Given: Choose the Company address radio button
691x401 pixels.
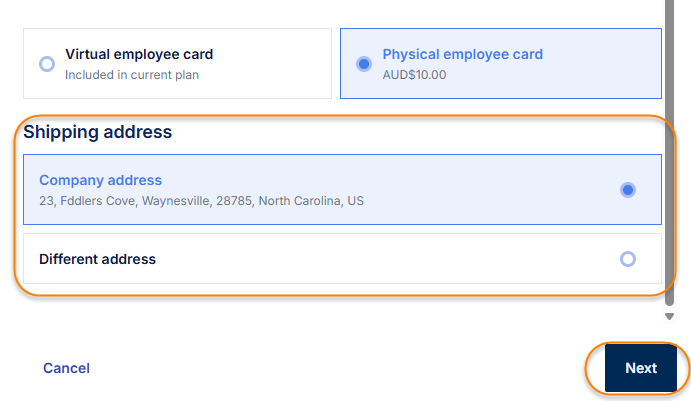Looking at the screenshot, I should click(627, 190).
